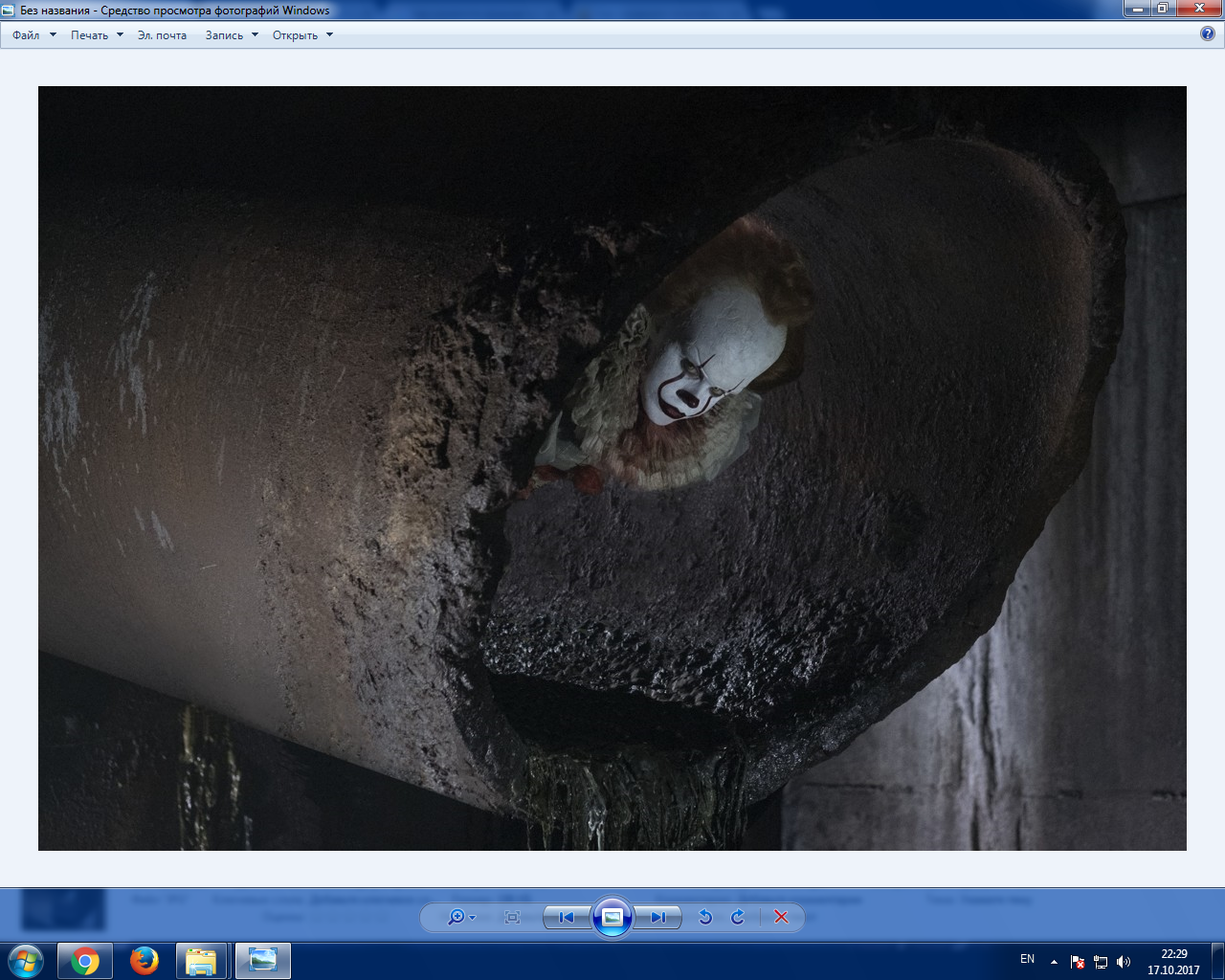Screen dimensions: 1225x980
Task: Open the Открыть menu
Action: 295,35
